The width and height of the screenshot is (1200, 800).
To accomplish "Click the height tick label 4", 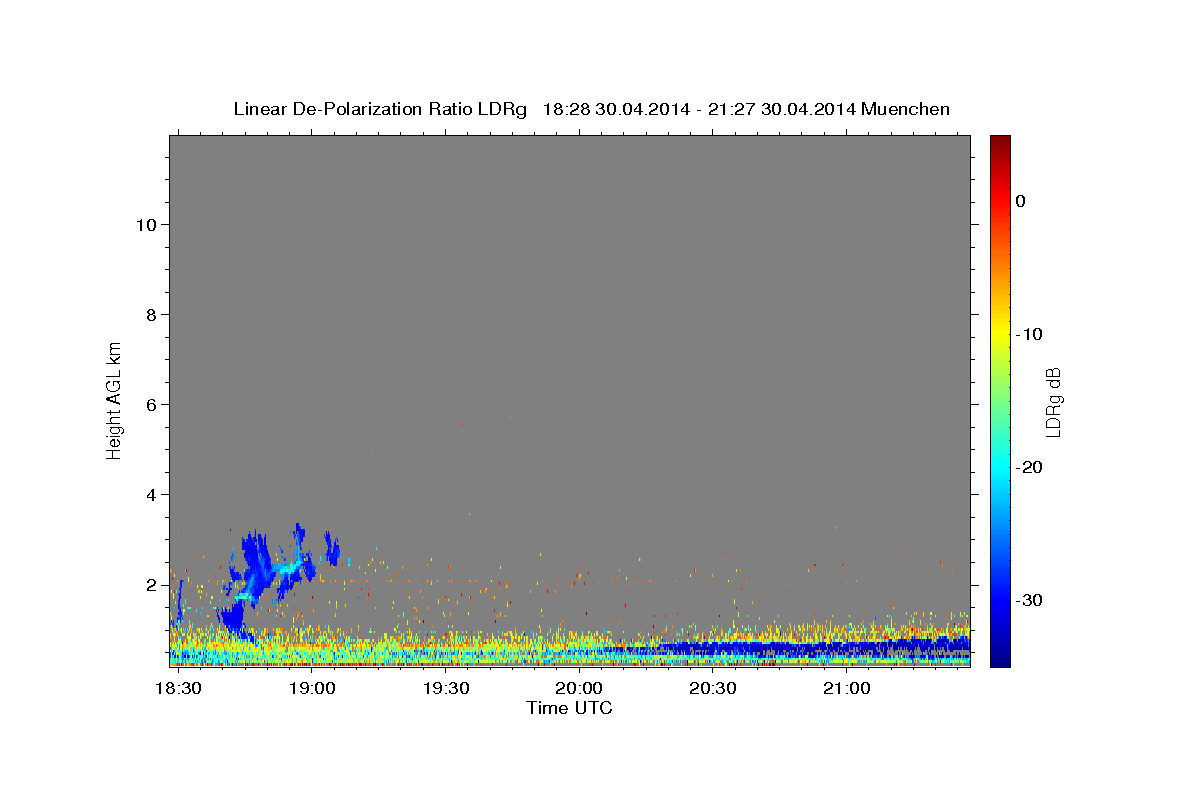I will [x=149, y=495].
